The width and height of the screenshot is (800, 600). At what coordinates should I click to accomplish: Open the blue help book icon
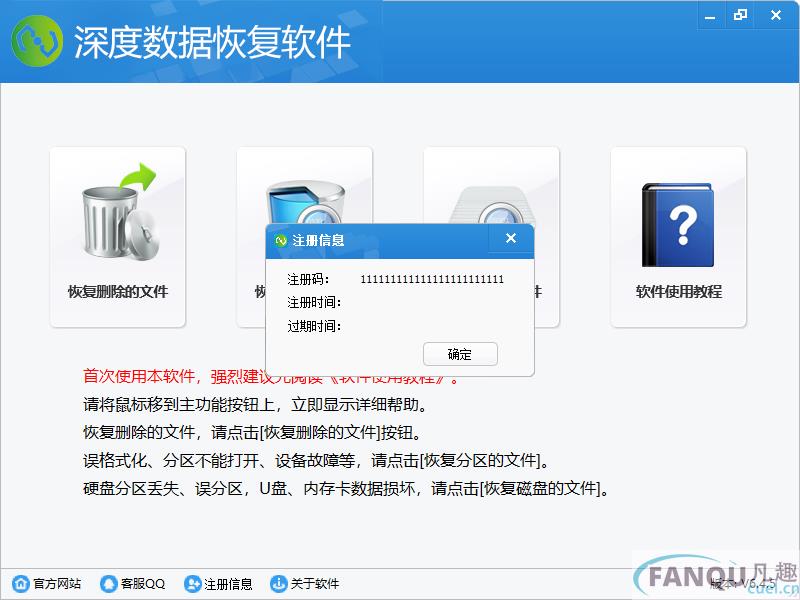[x=678, y=224]
